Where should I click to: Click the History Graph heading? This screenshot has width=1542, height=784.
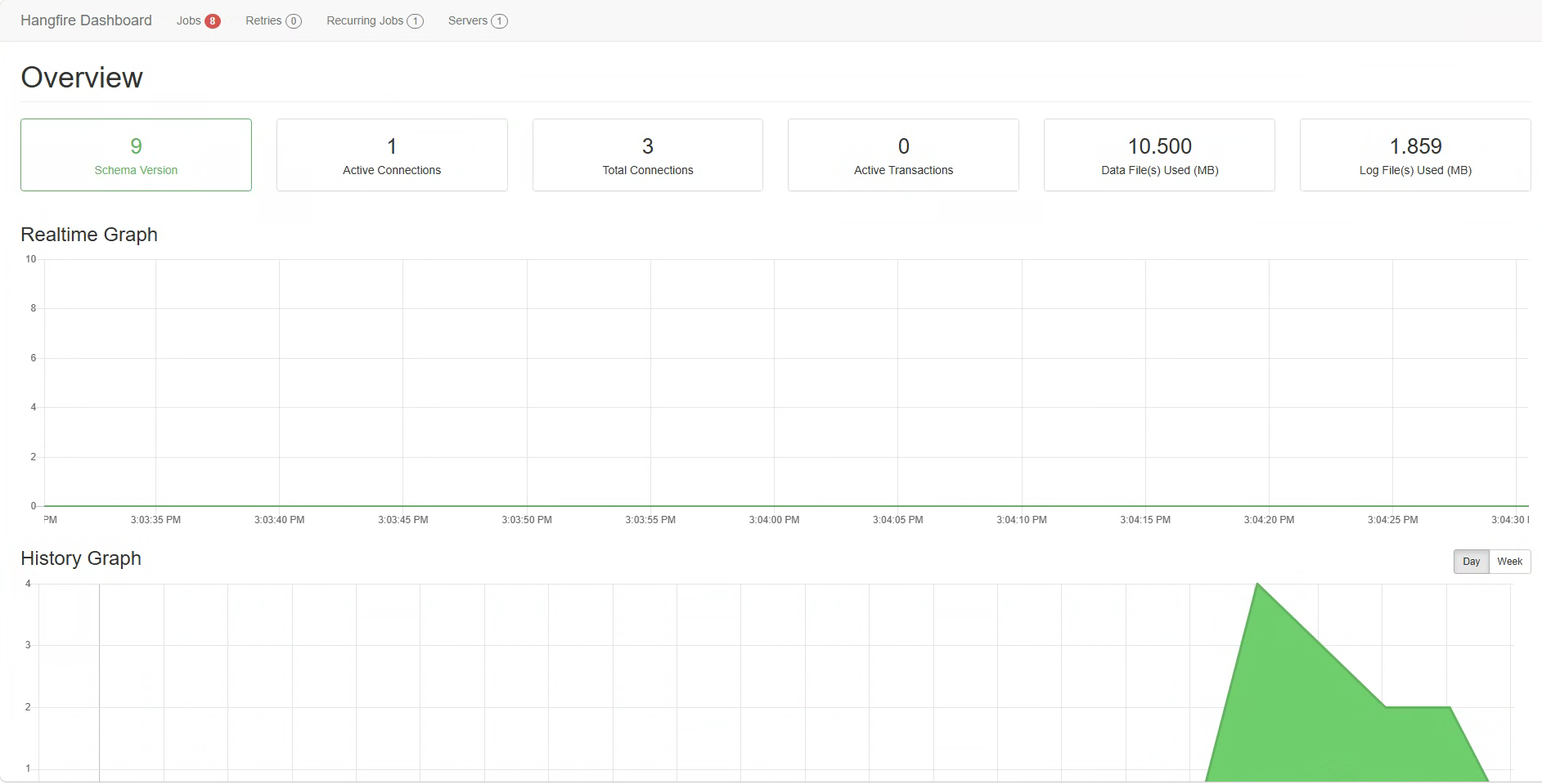pyautogui.click(x=81, y=558)
